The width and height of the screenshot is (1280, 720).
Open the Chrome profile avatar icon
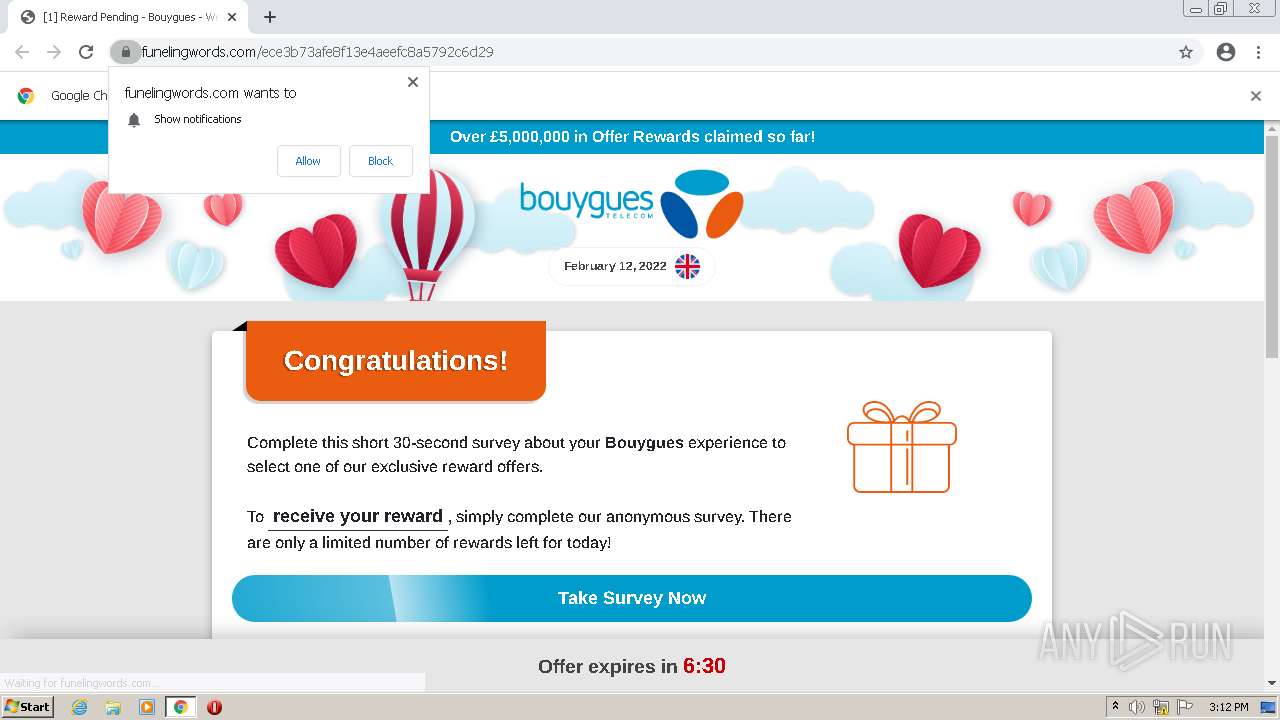click(x=1226, y=52)
